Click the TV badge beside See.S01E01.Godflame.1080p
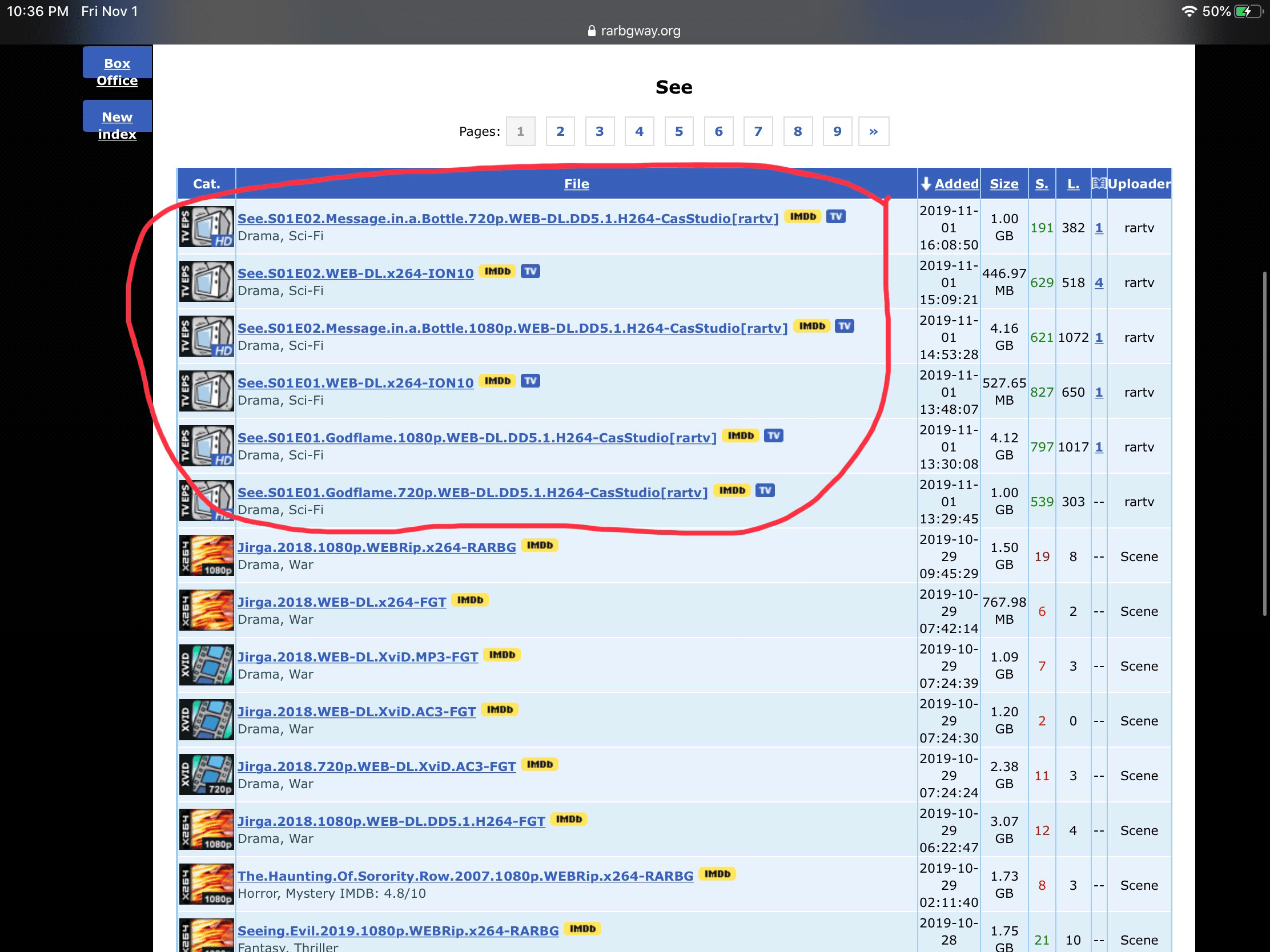This screenshot has height=952, width=1270. coord(773,435)
